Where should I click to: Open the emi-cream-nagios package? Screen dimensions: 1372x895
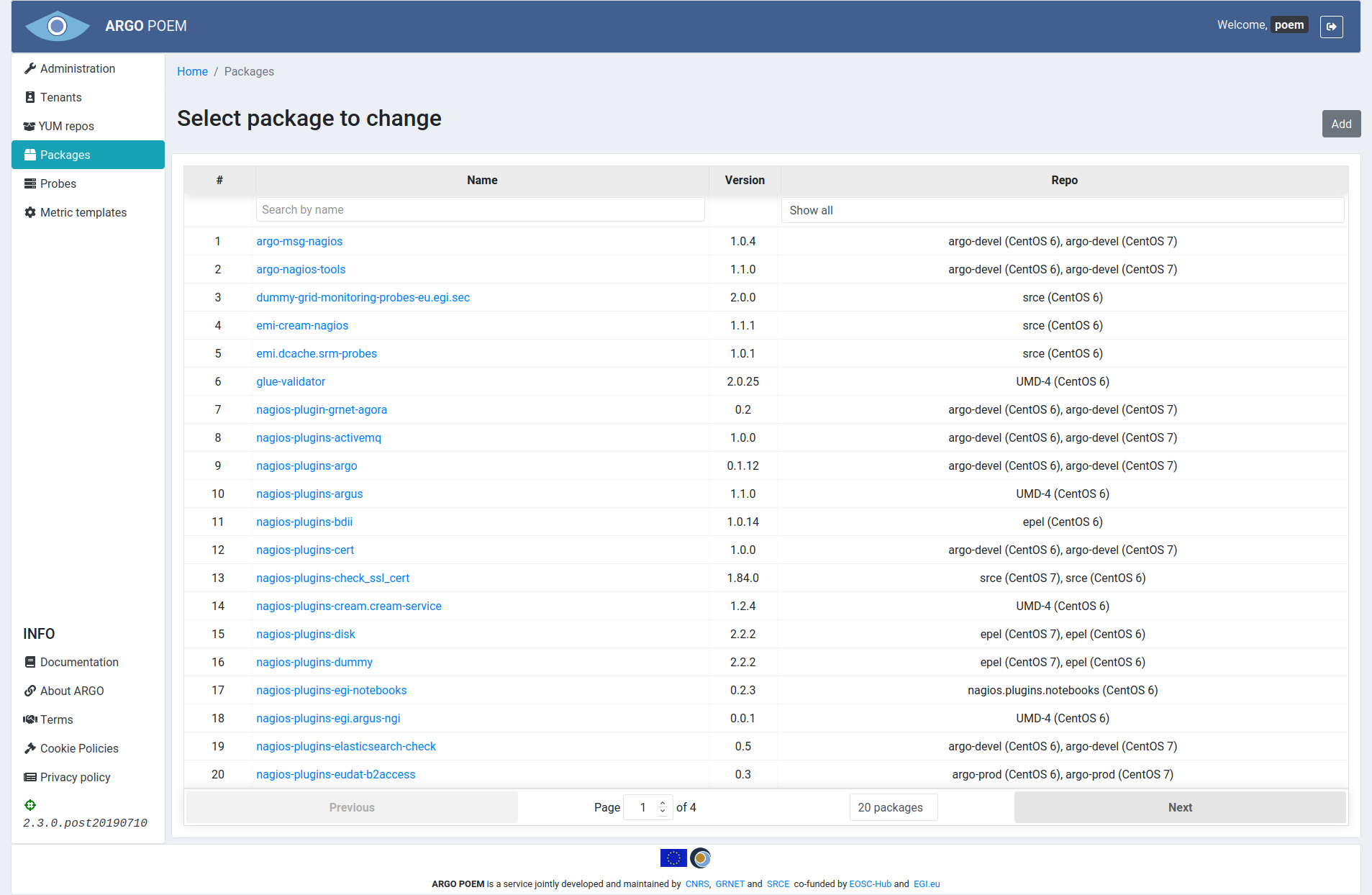point(302,325)
